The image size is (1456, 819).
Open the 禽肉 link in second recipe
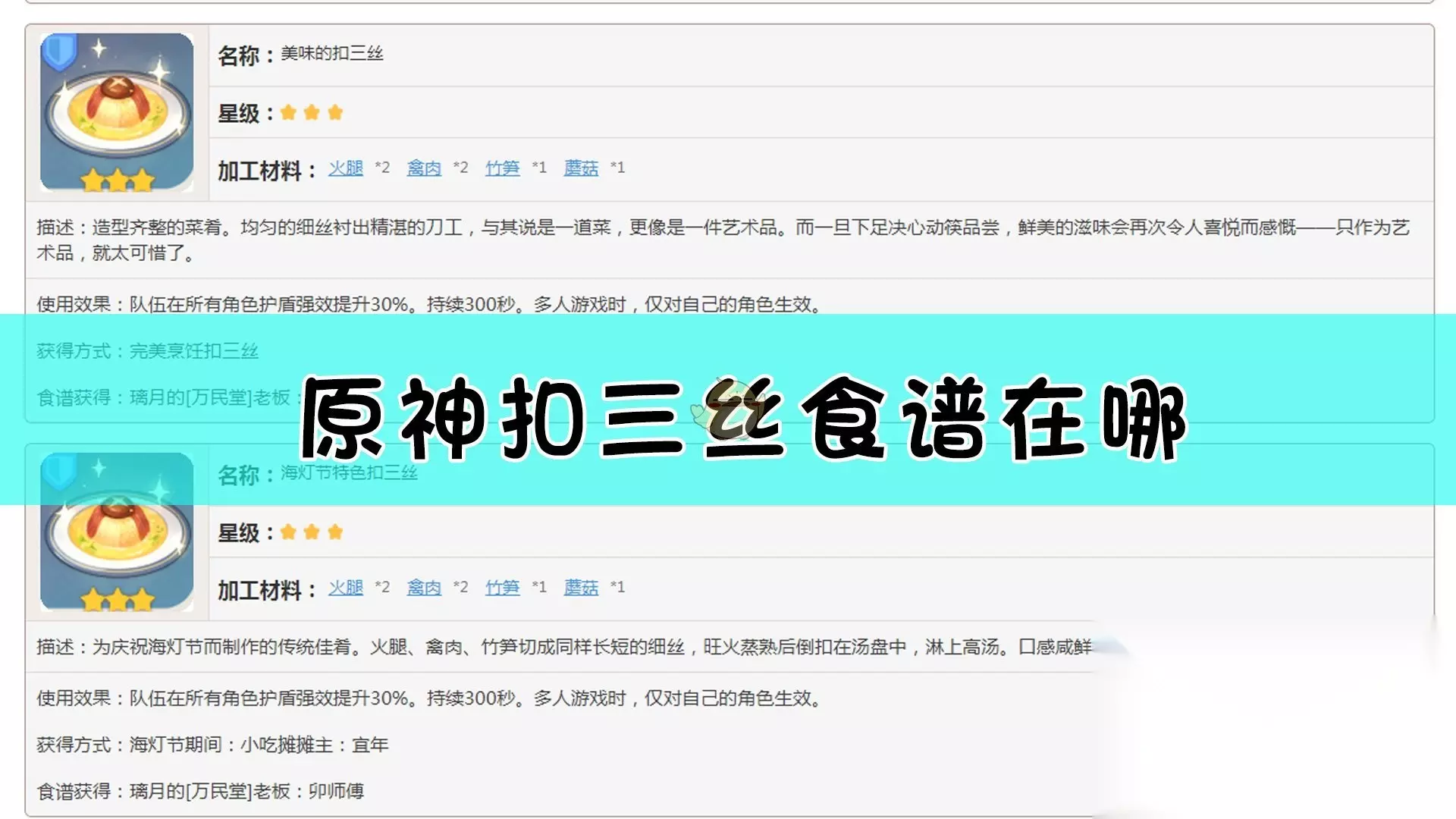click(x=424, y=587)
